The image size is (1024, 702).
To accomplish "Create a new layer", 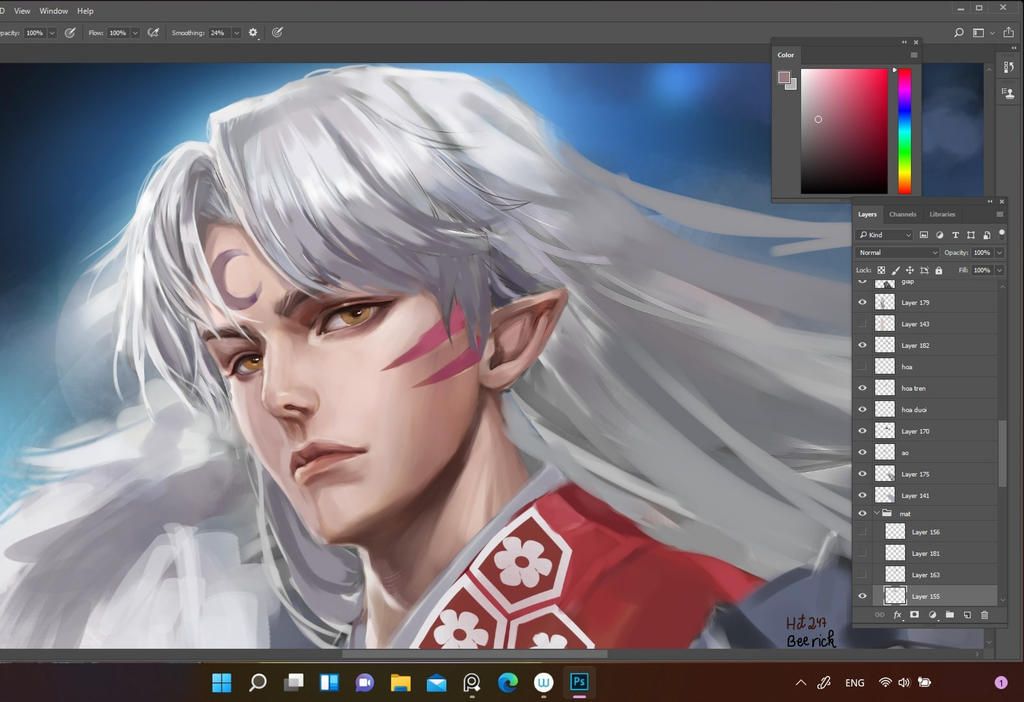I will coord(967,614).
